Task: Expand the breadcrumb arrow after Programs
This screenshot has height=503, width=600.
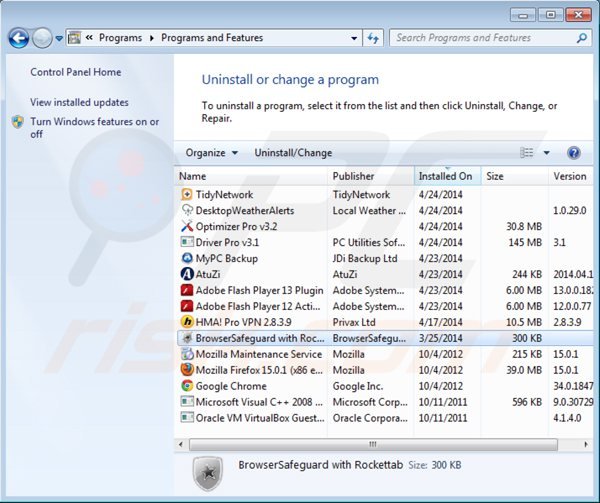Action: click(152, 38)
